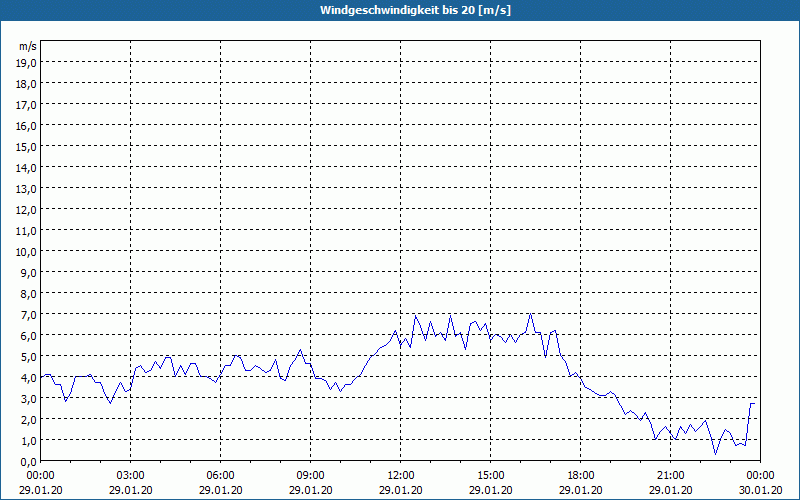
Task: Select the 16,0 y-axis label
Action: (28, 126)
